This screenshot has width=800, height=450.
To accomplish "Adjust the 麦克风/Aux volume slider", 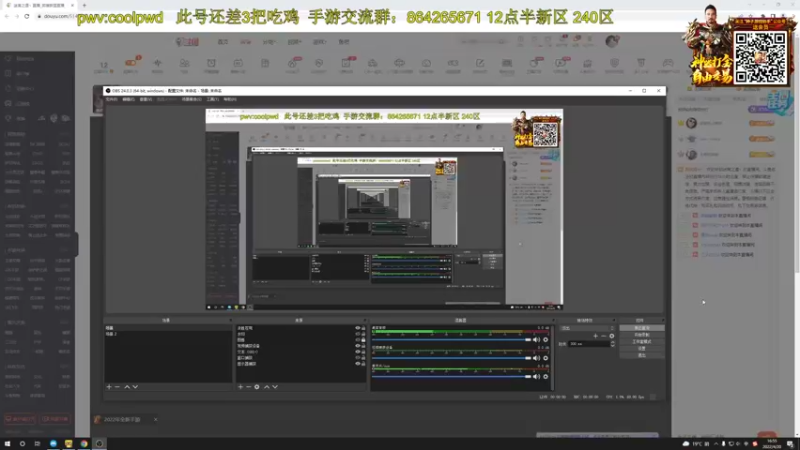I will [x=452, y=377].
